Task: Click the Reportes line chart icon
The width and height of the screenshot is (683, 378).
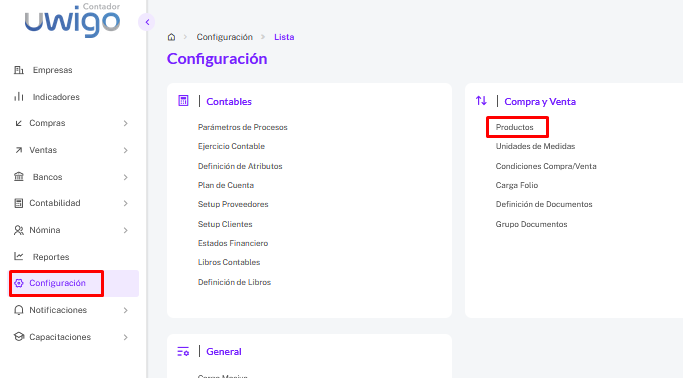Action: (x=19, y=256)
